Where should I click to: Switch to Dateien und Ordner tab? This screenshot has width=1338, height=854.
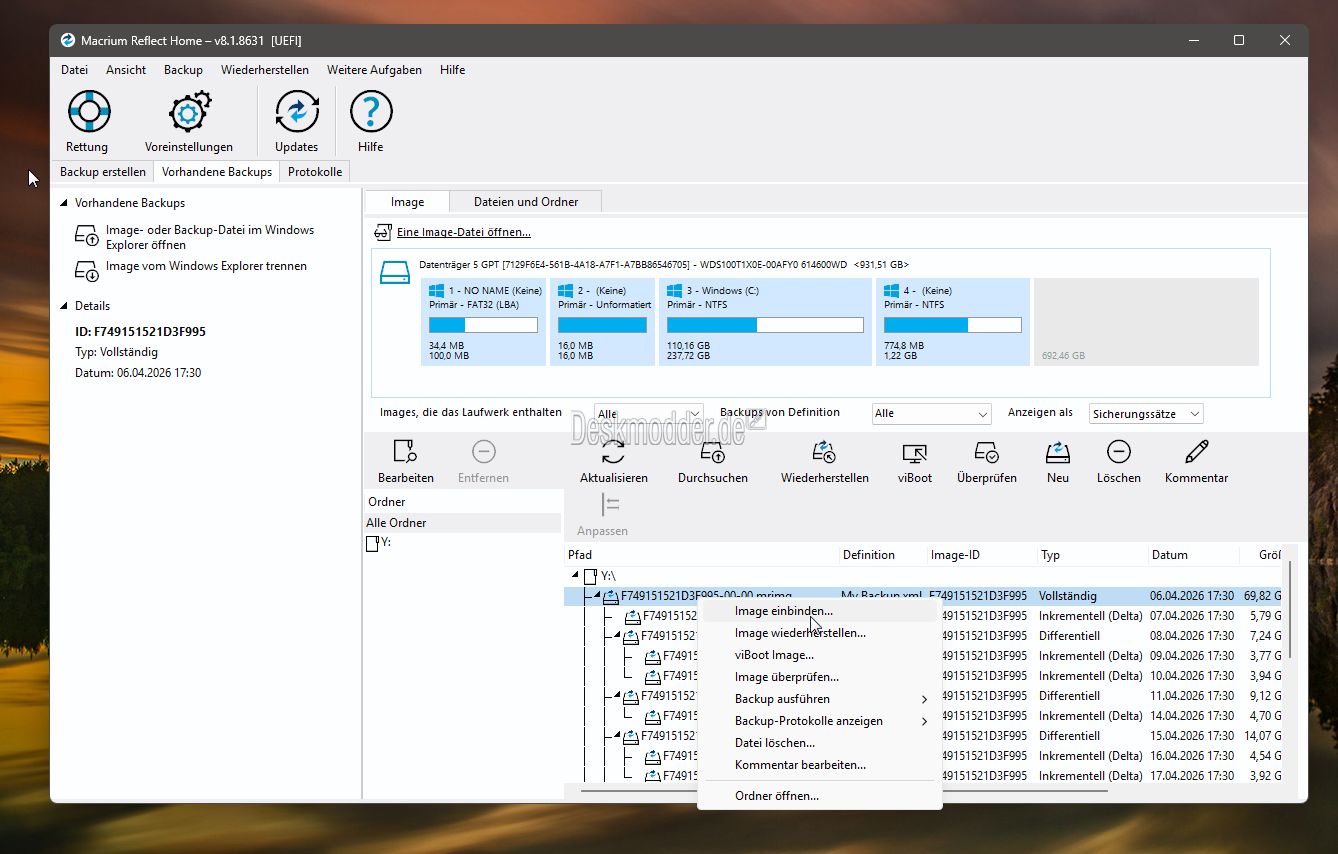(526, 202)
